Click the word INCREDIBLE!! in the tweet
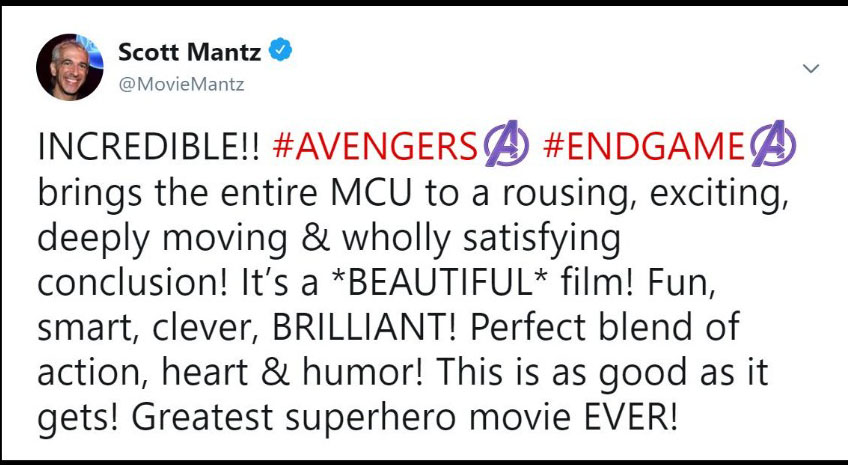848x465 pixels. 149,151
